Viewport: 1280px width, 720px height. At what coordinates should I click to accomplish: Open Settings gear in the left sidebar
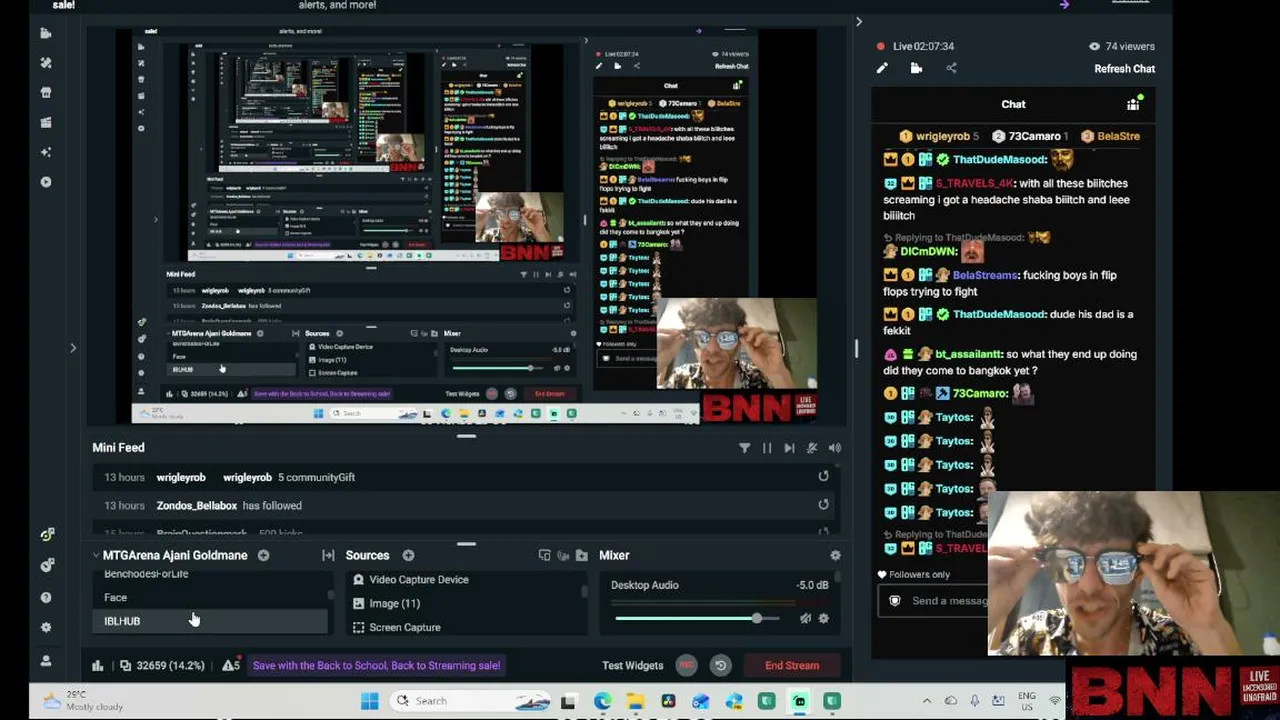pos(46,628)
